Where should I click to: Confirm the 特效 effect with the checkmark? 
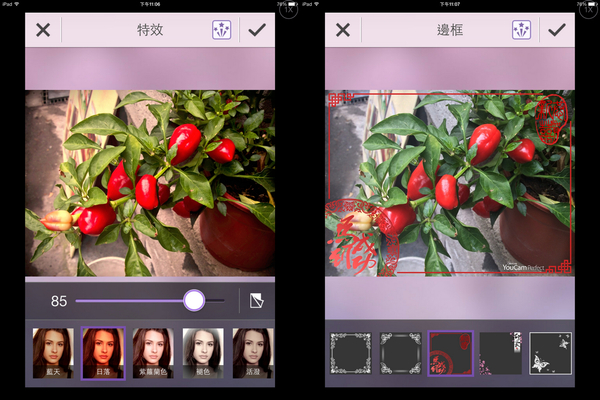tap(258, 30)
